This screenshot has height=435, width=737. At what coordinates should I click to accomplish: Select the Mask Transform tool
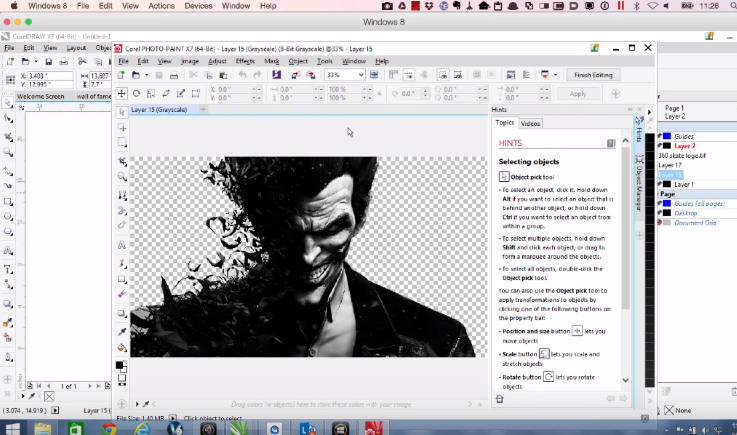pos(122,127)
